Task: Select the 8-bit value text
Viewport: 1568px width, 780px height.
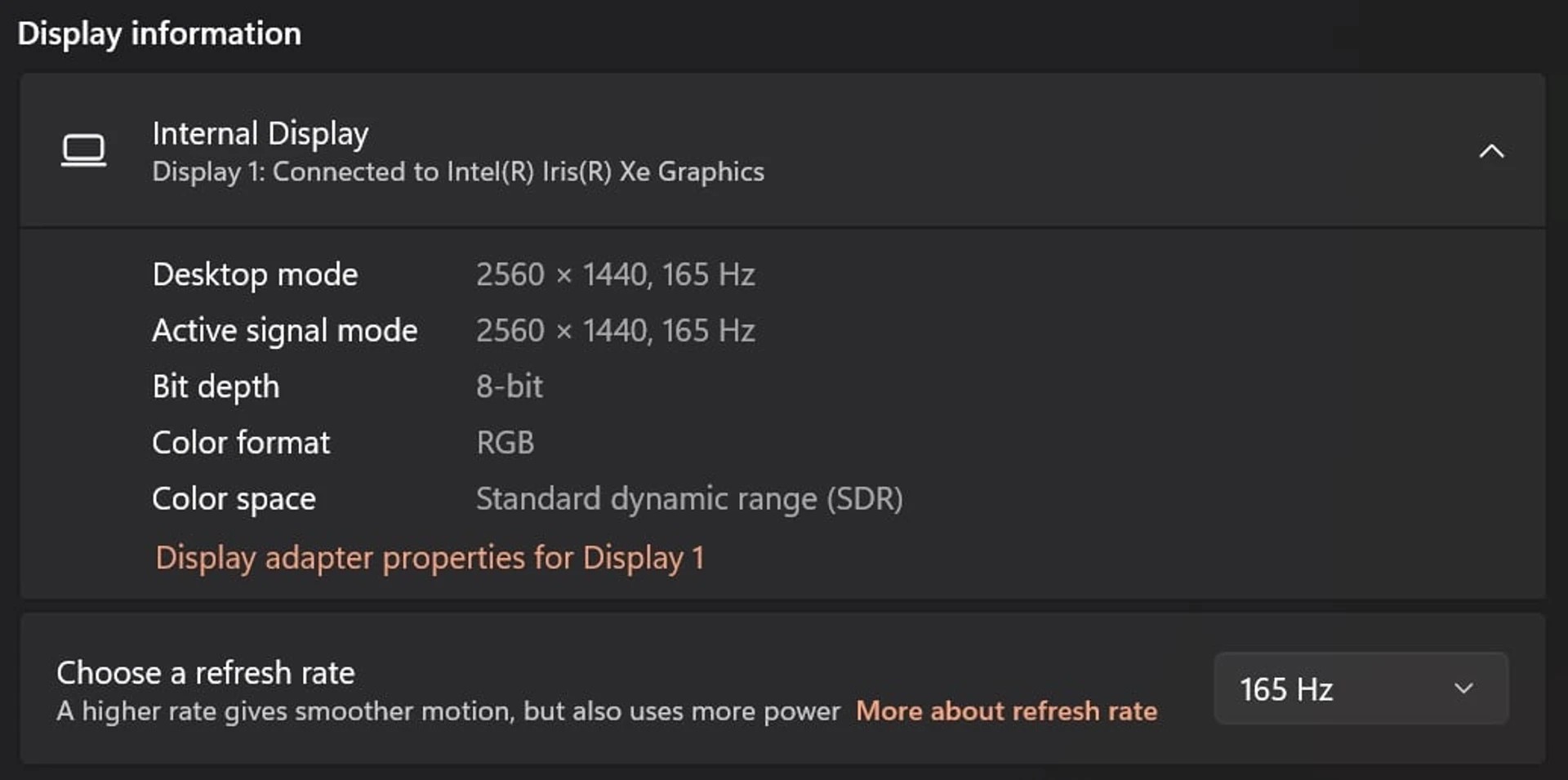Action: pyautogui.click(x=509, y=386)
